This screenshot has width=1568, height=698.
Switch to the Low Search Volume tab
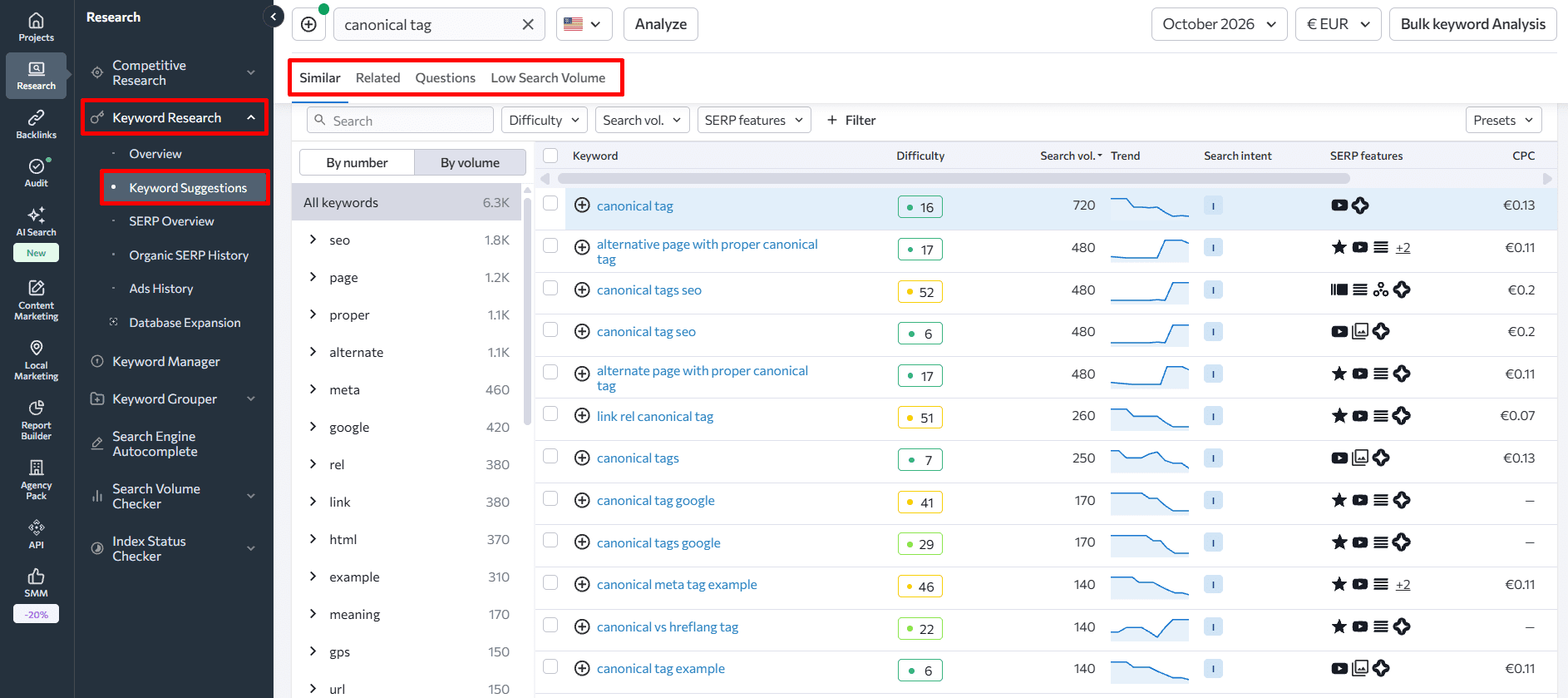coord(548,77)
